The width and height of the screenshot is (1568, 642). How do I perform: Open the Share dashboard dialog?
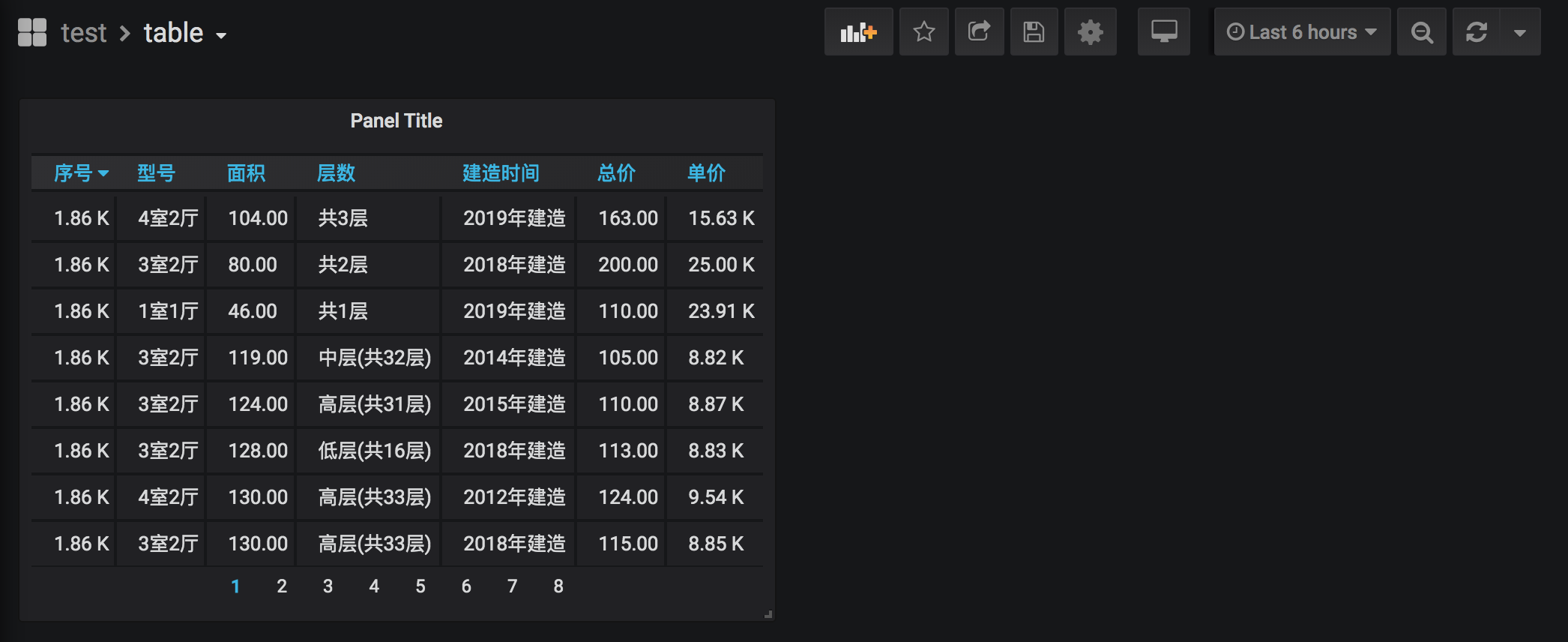pyautogui.click(x=980, y=32)
